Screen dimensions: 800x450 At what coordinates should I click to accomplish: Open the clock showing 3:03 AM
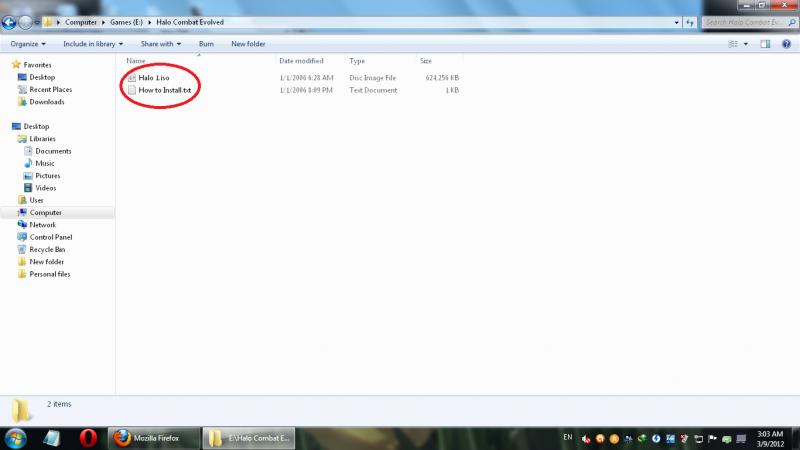click(769, 439)
